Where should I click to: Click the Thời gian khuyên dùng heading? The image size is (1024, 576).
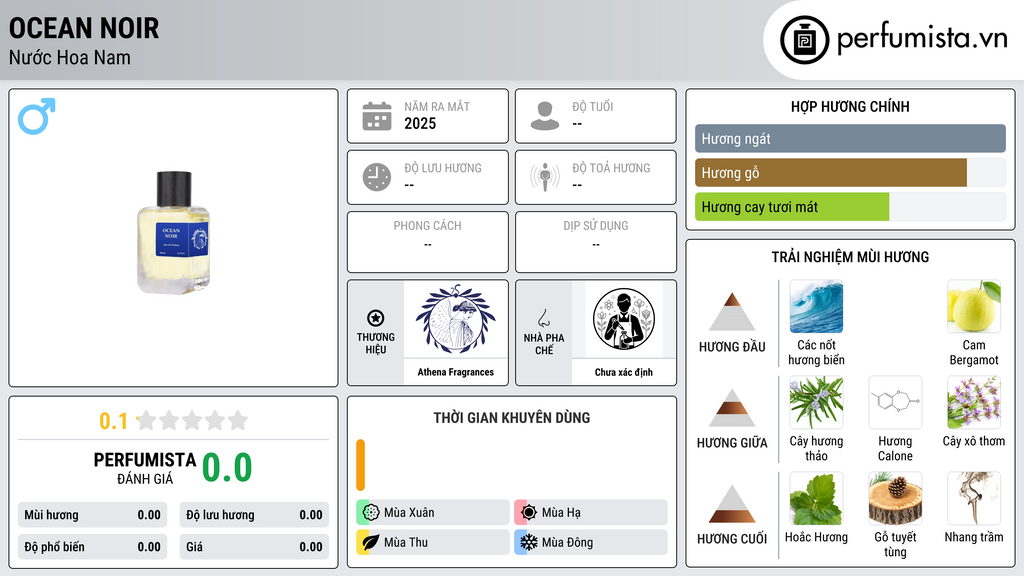[512, 418]
